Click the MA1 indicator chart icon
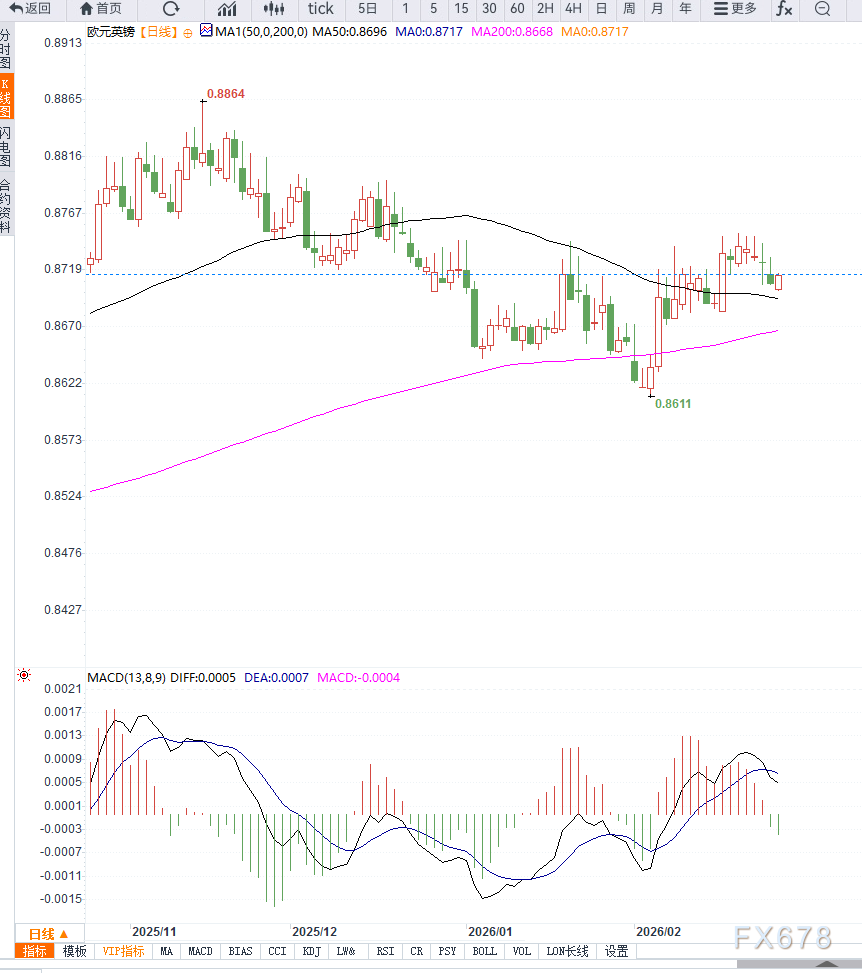Image resolution: width=862 pixels, height=973 pixels. tap(207, 32)
